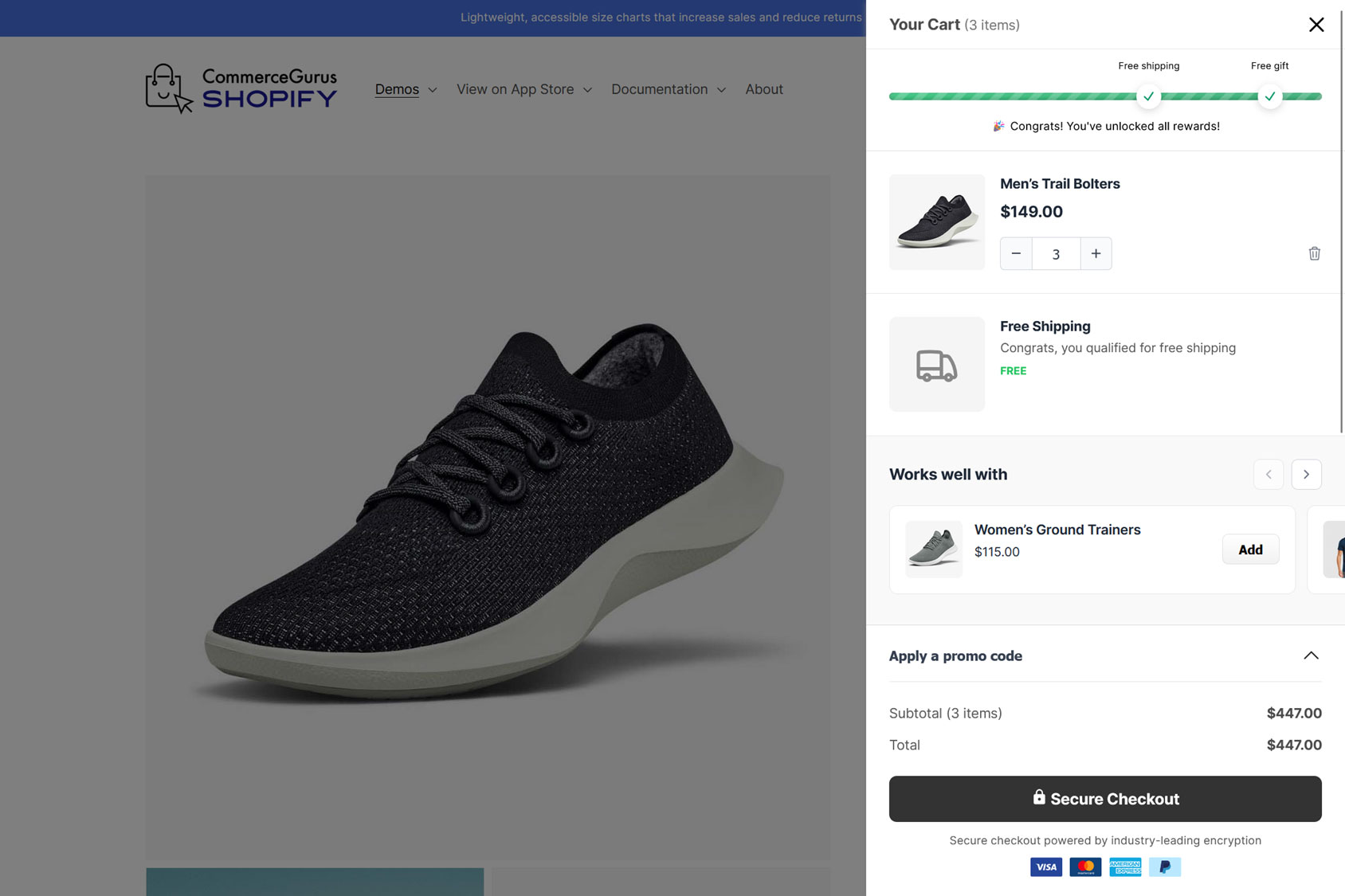Add Women's Ground Trainers to cart
Viewport: 1345px width, 896px height.
click(x=1250, y=550)
